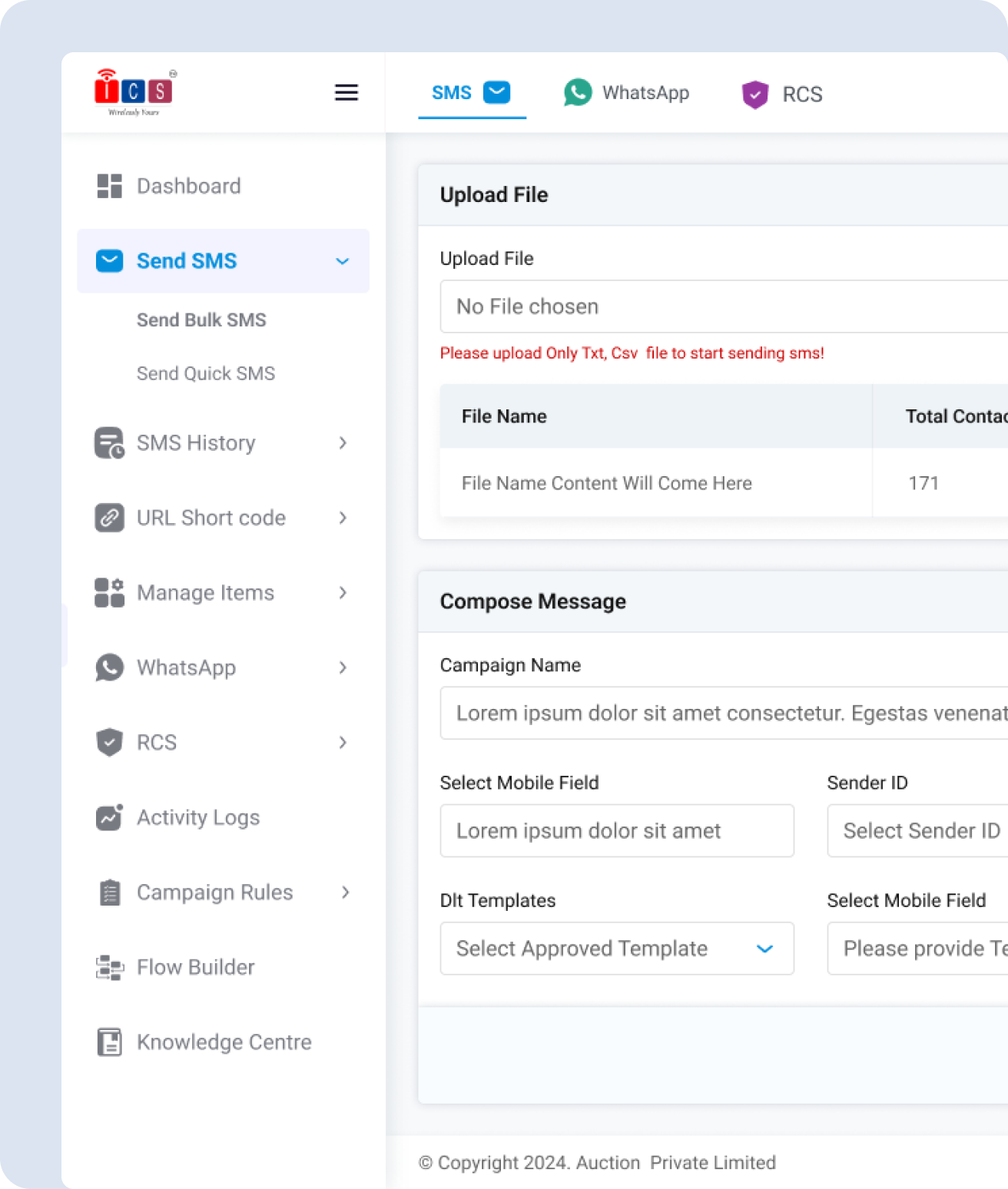The height and width of the screenshot is (1189, 1008).
Task: Open Send Bulk SMS link
Action: 201,320
